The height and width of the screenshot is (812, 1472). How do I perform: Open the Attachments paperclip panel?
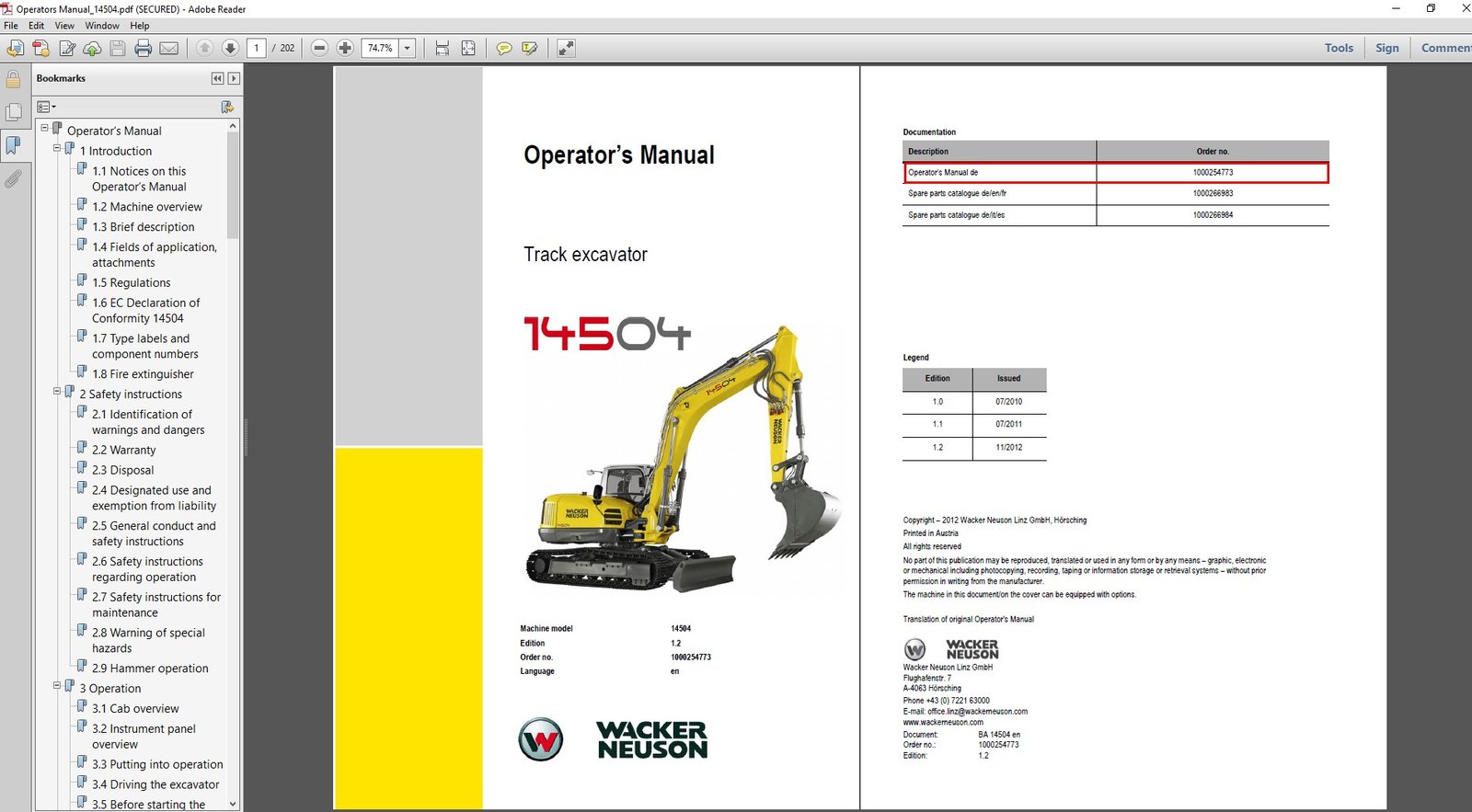tap(13, 178)
